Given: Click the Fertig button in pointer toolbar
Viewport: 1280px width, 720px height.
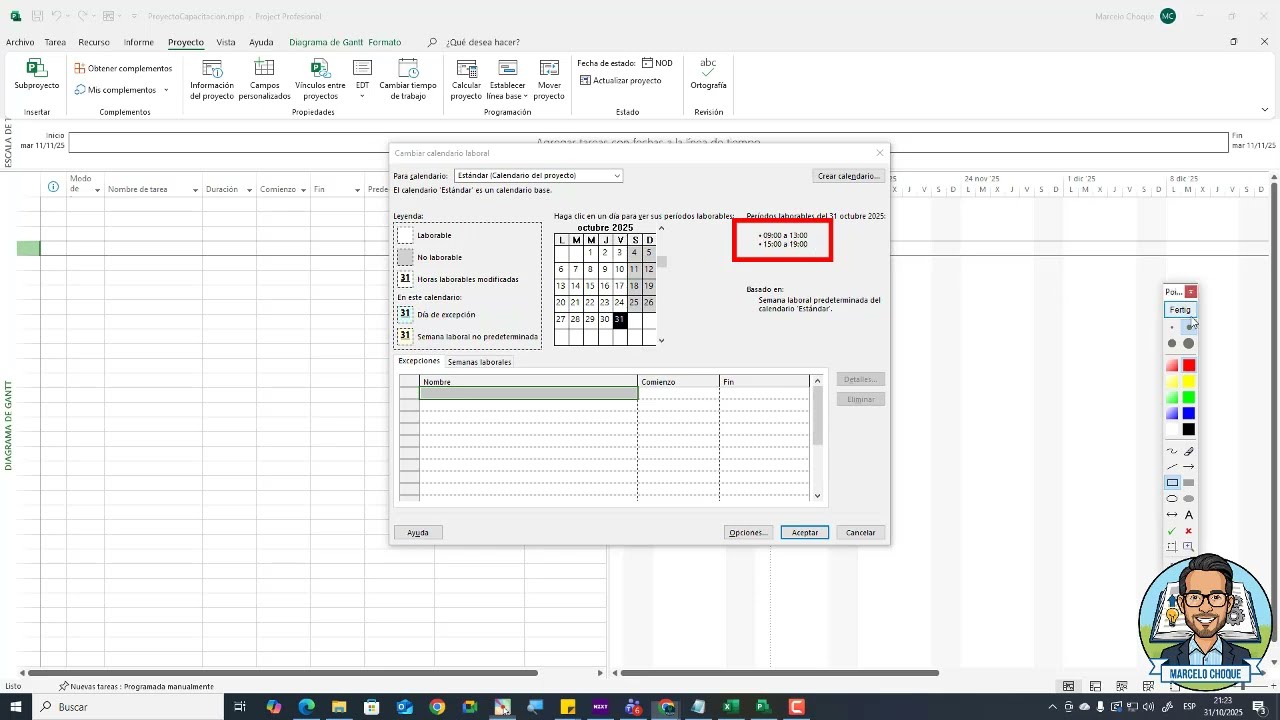Looking at the screenshot, I should 1181,310.
